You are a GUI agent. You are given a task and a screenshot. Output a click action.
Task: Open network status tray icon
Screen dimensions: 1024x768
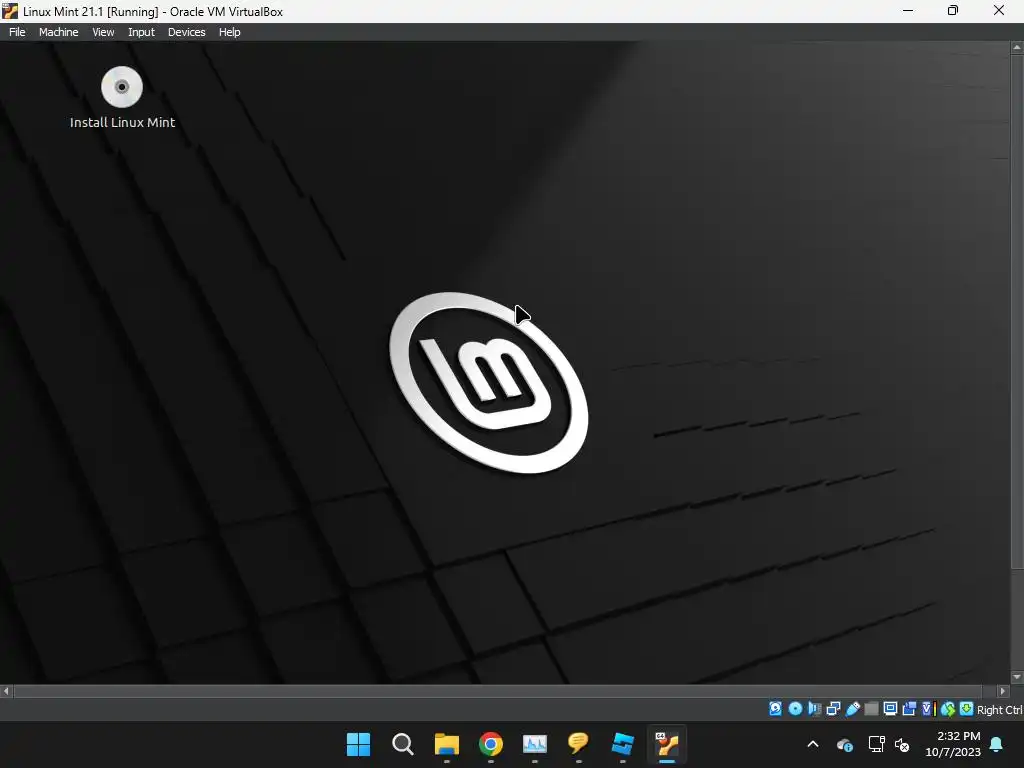pyautogui.click(x=876, y=744)
